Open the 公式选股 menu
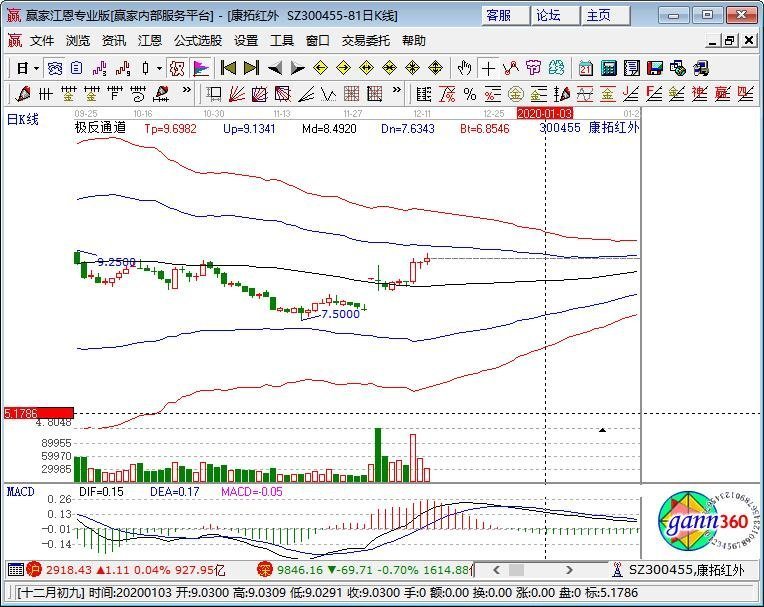The height and width of the screenshot is (607, 764). click(198, 41)
